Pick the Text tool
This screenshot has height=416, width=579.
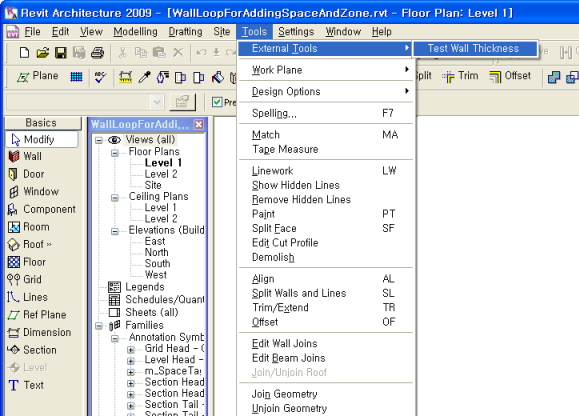[x=26, y=385]
